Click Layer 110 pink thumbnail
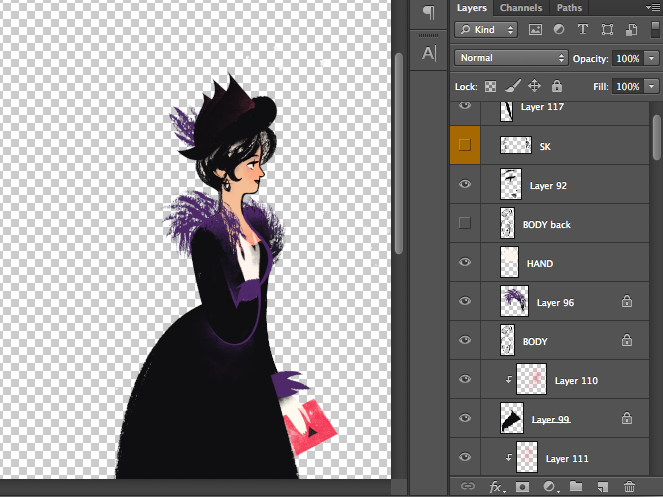 coord(531,379)
